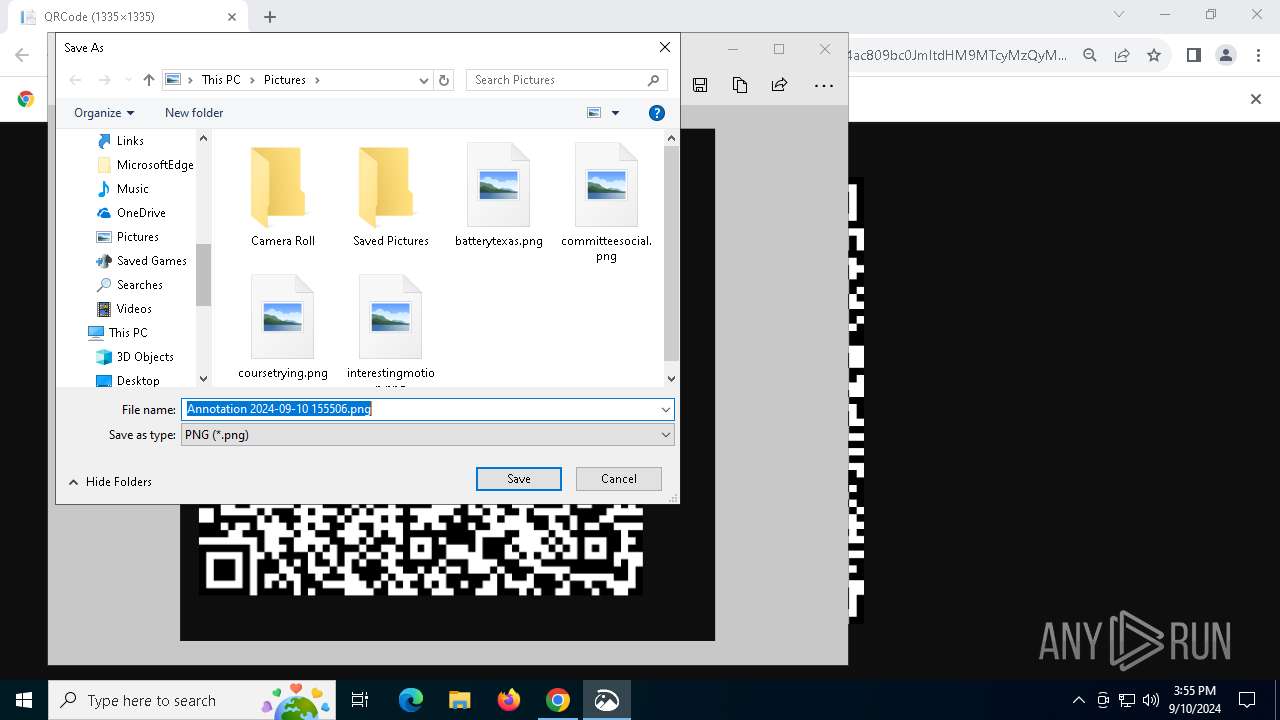Viewport: 1280px width, 720px height.
Task: Switch to Chrome on taskbar
Action: pos(558,700)
